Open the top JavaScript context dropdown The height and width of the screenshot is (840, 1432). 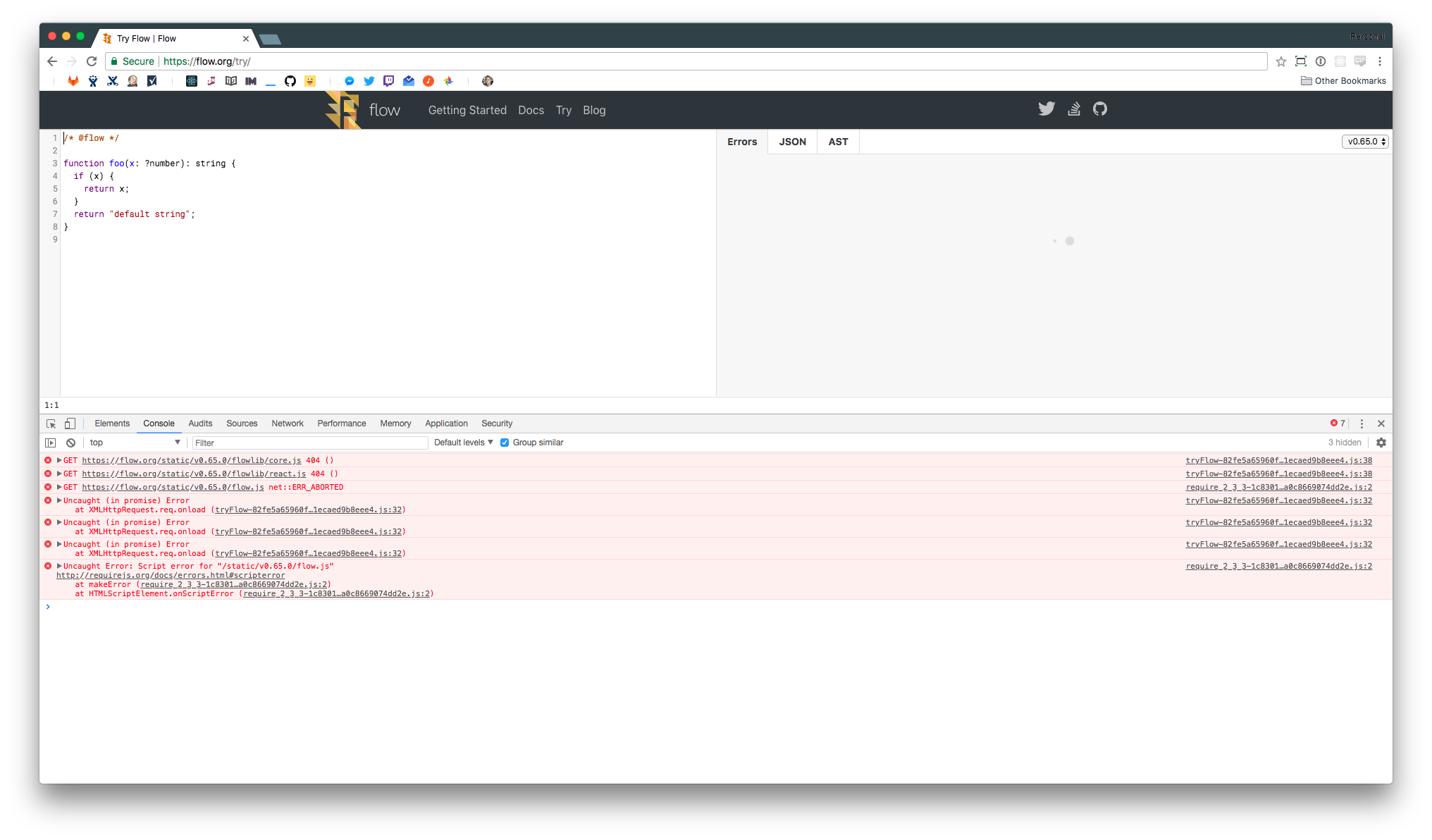tap(134, 443)
